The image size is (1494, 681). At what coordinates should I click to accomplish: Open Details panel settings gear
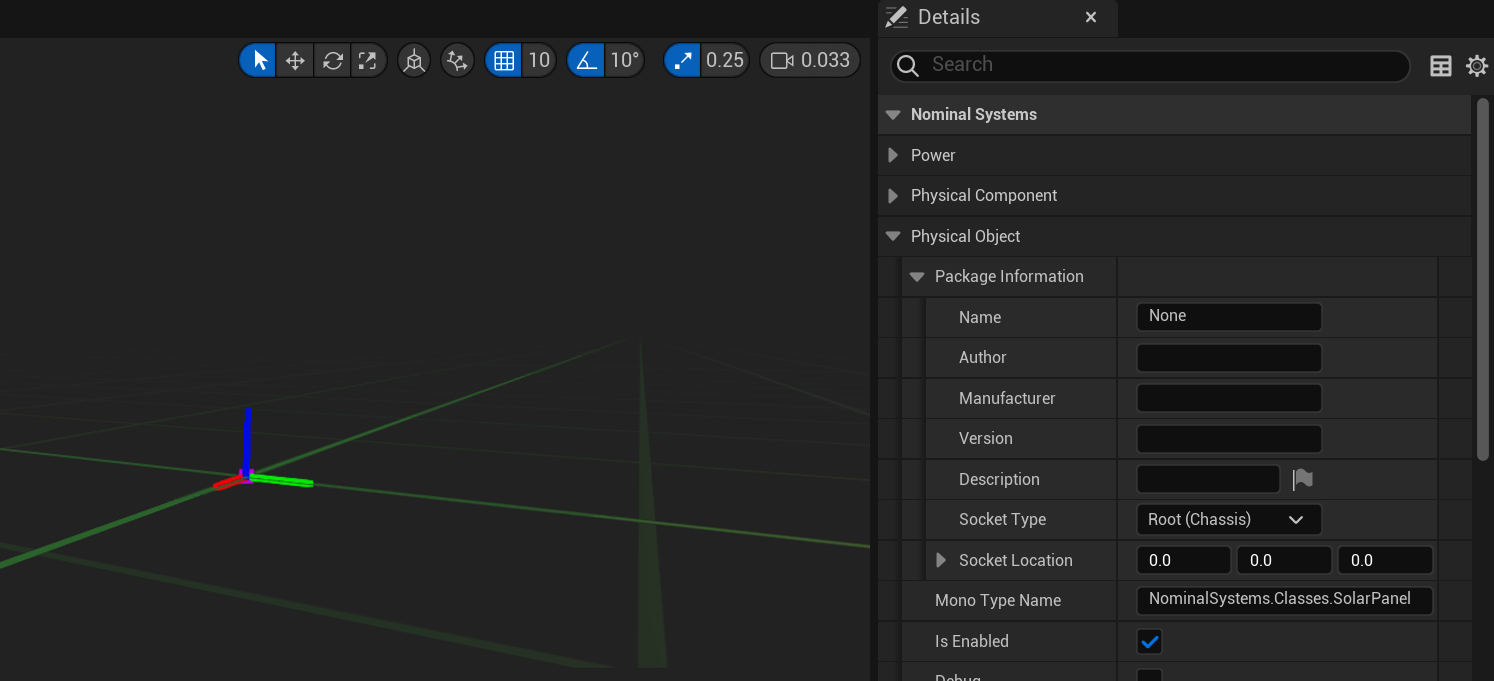click(1477, 66)
